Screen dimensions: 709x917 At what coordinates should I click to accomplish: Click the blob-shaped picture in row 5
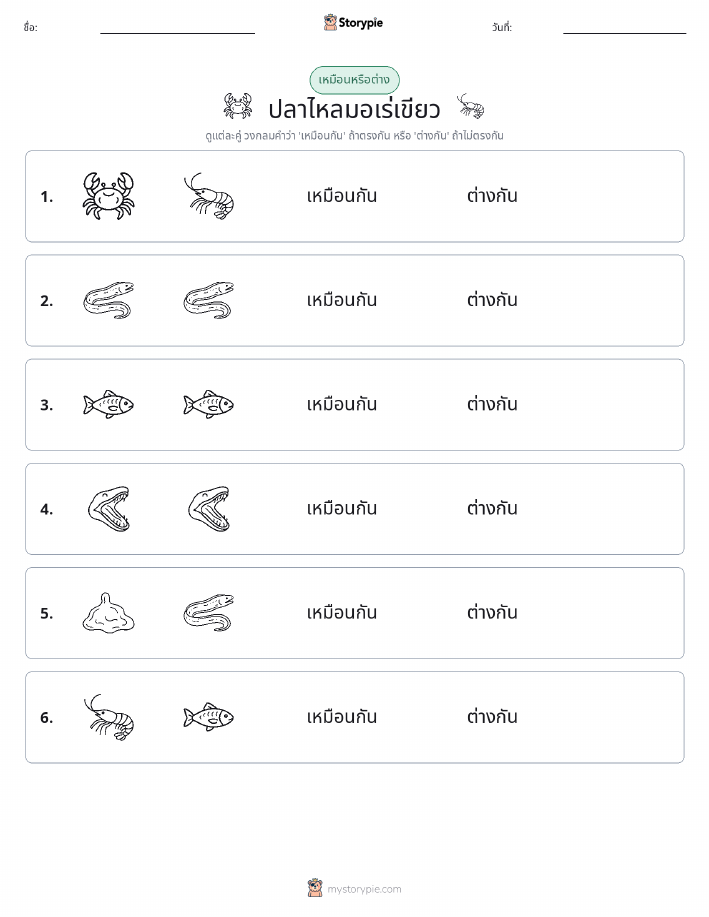tap(108, 613)
